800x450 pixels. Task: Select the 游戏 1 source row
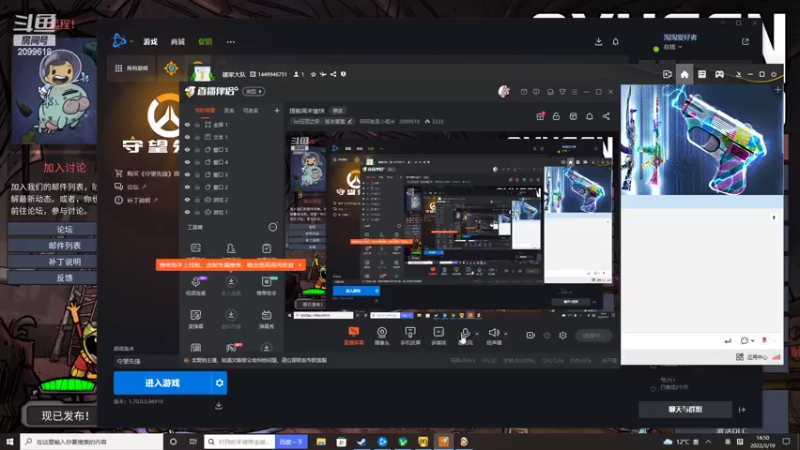pyautogui.click(x=232, y=212)
